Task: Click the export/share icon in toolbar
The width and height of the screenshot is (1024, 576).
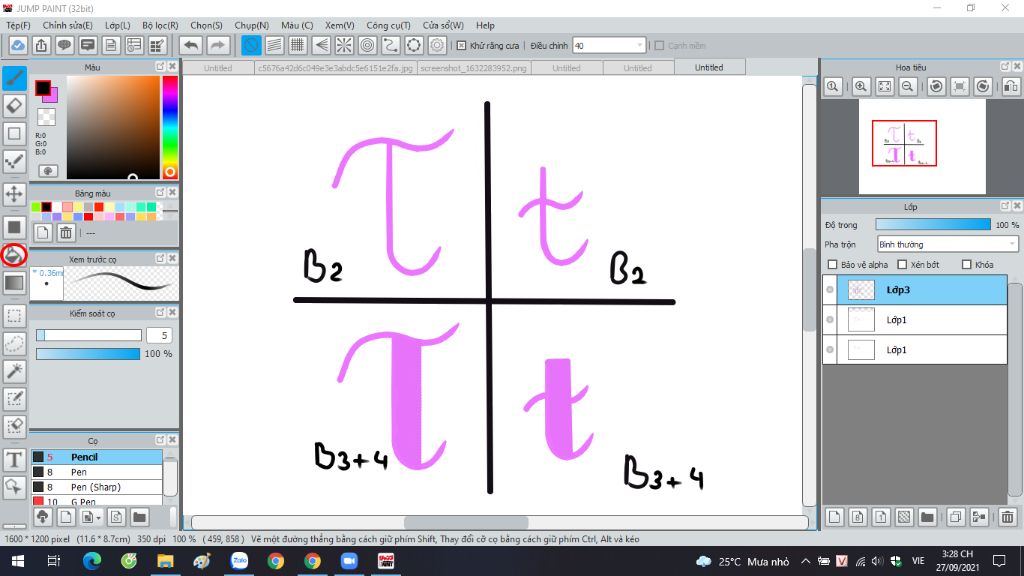Action: pos(41,45)
